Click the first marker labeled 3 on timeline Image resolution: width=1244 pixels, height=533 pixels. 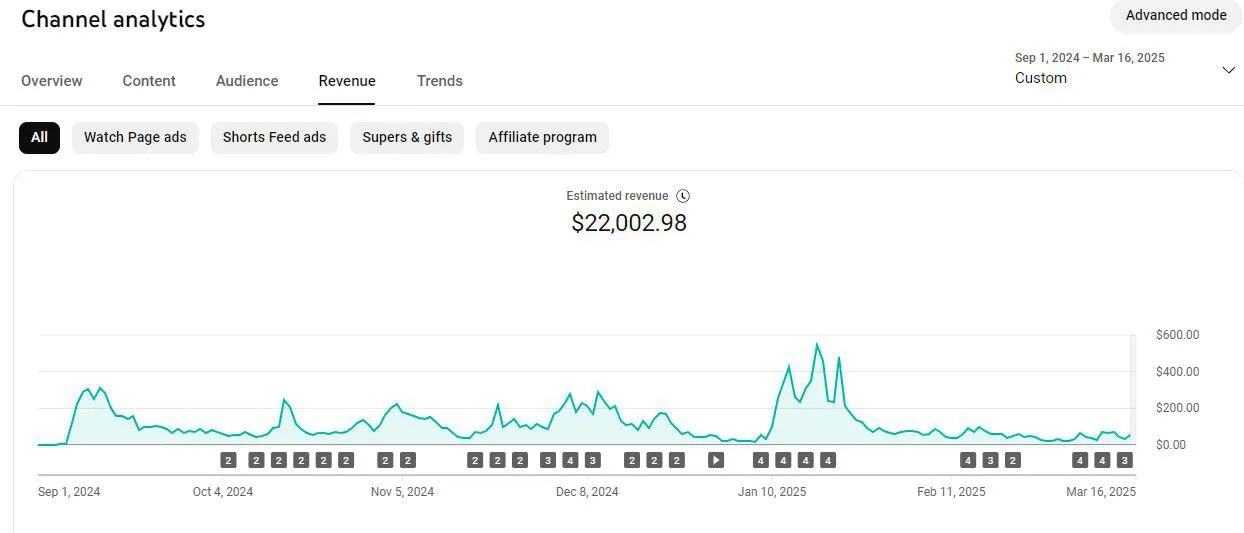coord(547,460)
